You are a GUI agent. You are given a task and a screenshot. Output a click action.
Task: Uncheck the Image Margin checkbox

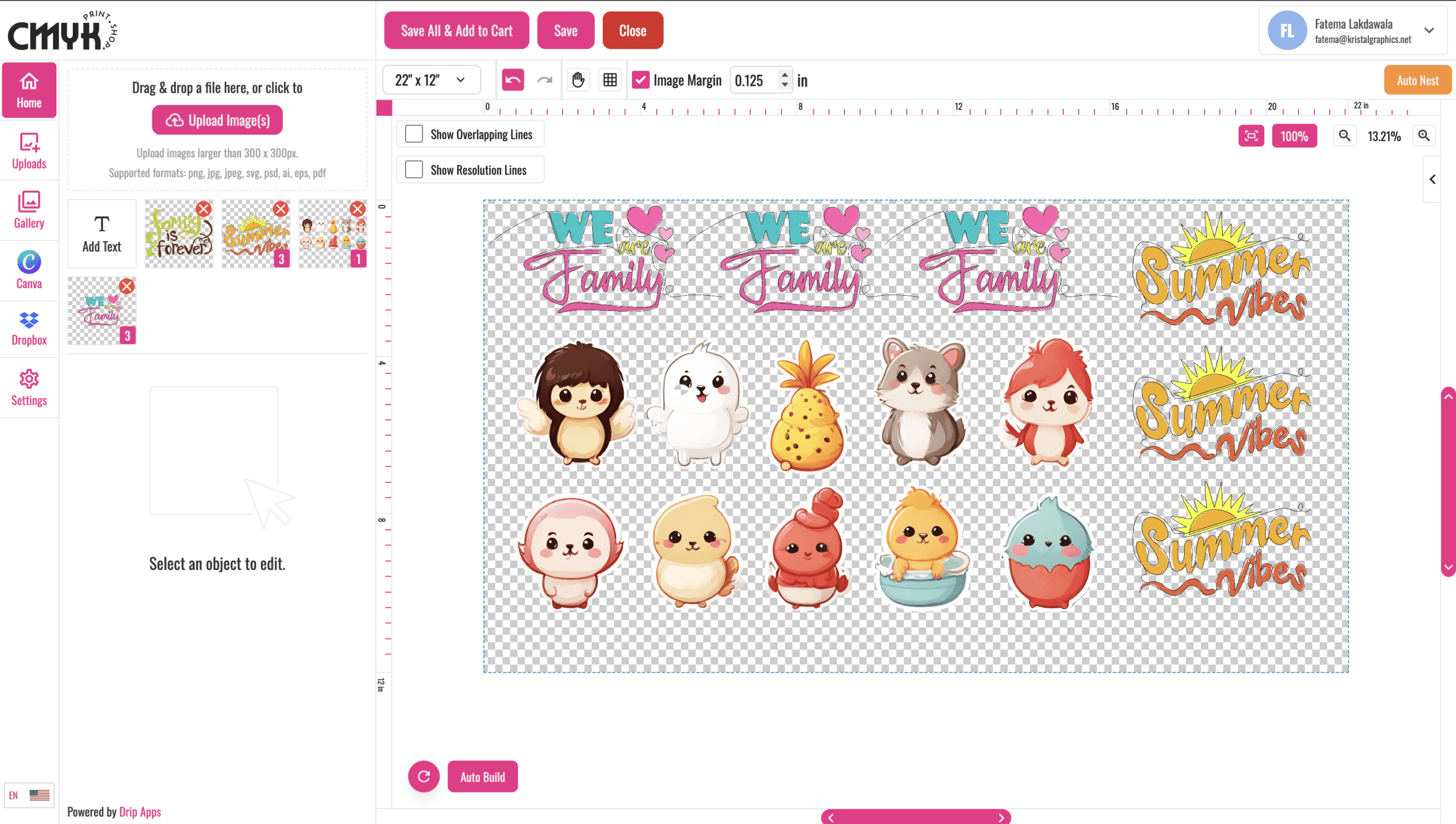click(640, 80)
